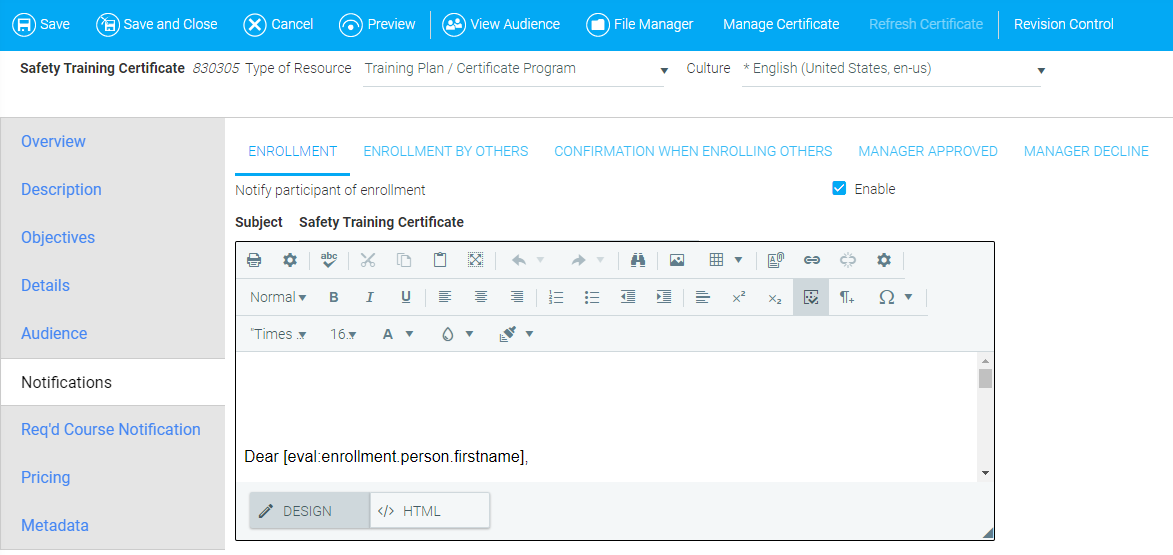1173x555 pixels.
Task: Select Pricing in the left sidebar
Action: tap(46, 477)
